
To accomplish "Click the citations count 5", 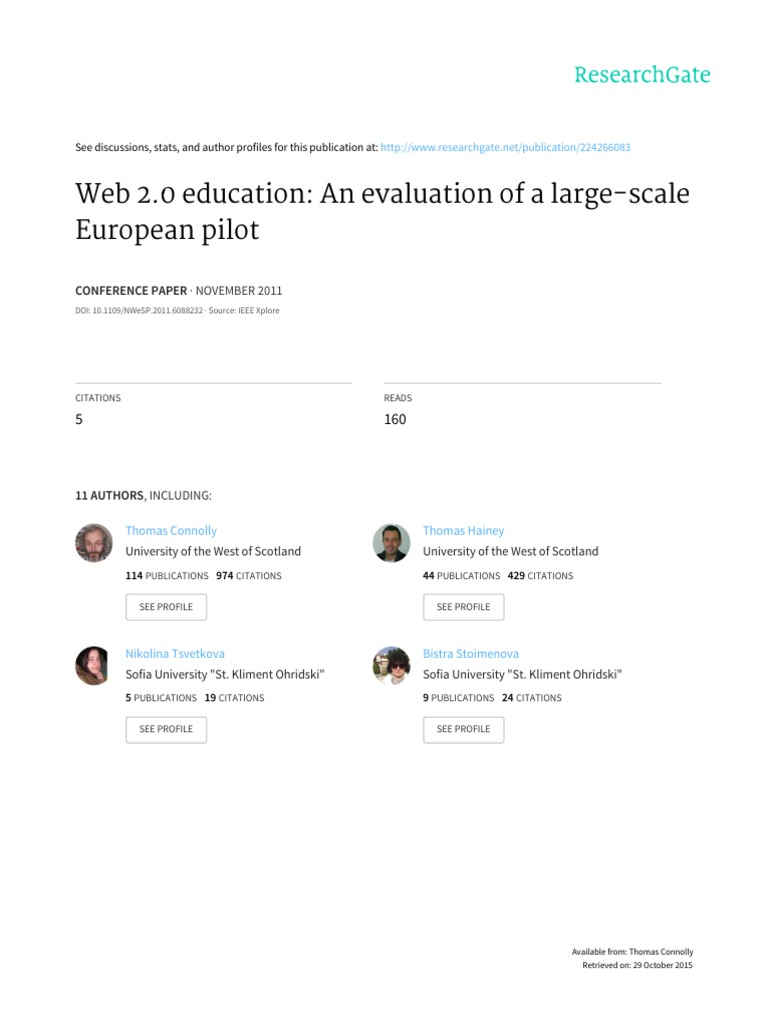I will point(79,420).
